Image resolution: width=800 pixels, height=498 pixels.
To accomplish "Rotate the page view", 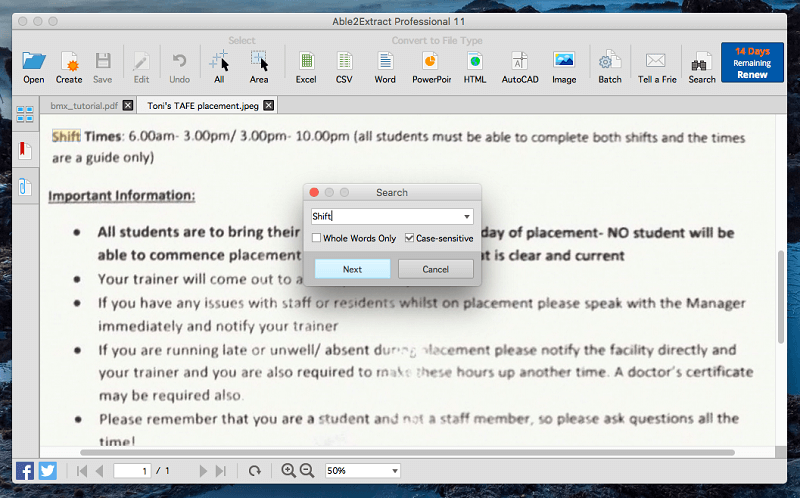I will tap(255, 471).
